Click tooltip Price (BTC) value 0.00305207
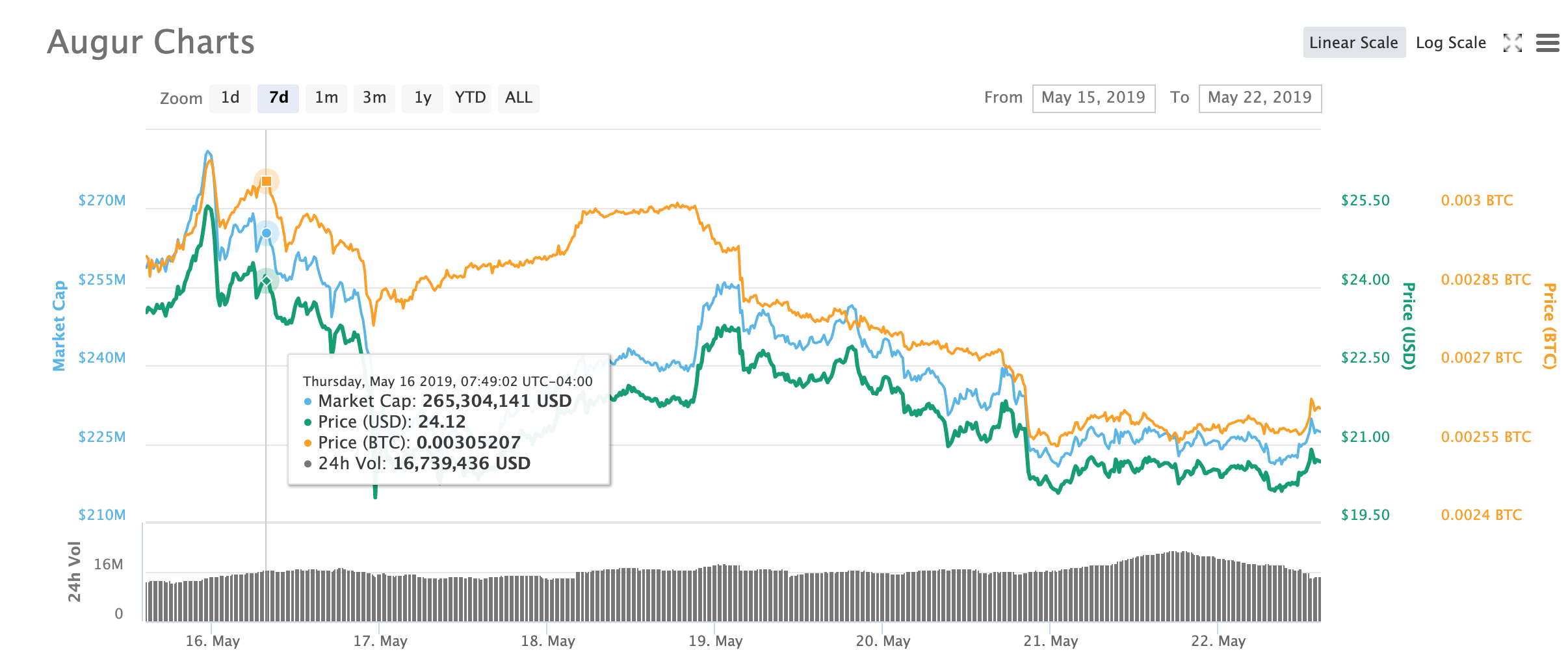 pos(469,443)
